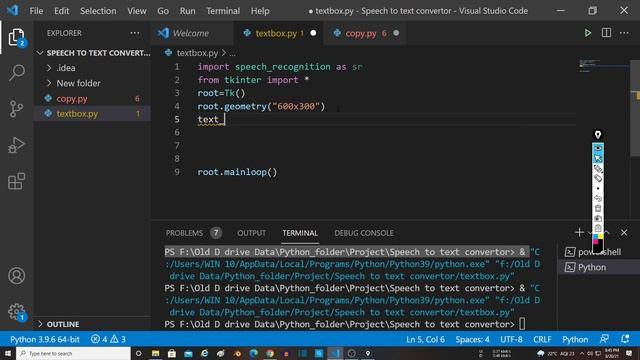Open copy.py in the Explorer tree
Screen dimensions: 640x360
(93, 98)
